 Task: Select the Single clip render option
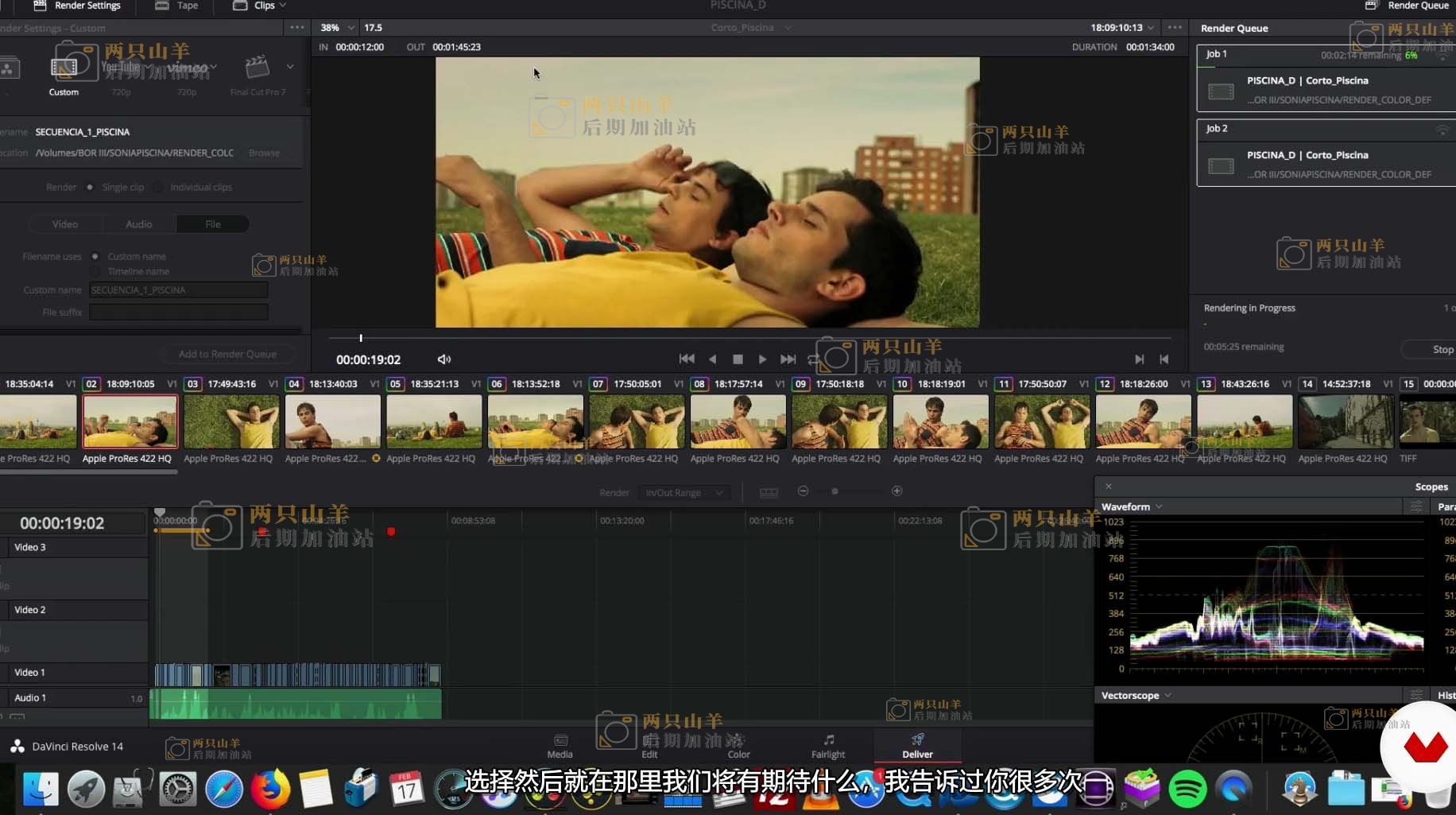tap(90, 188)
